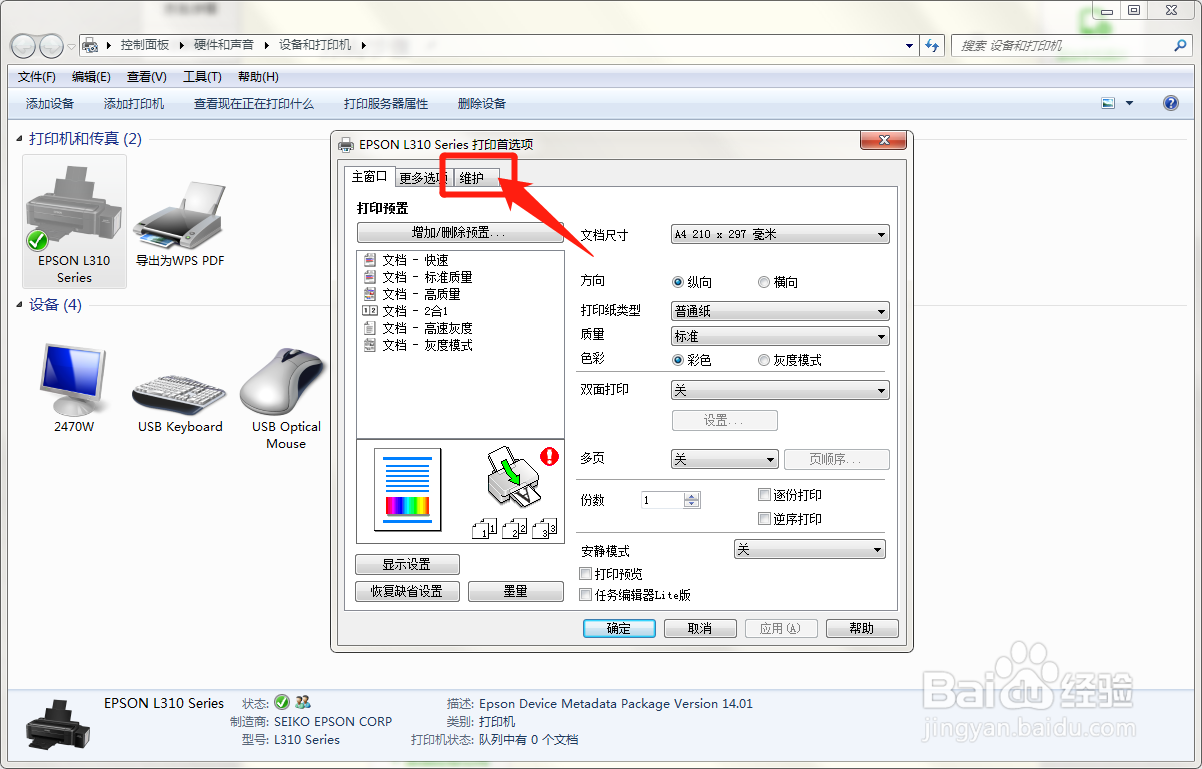Viewport: 1202px width, 769px height.
Task: Open the 打印纸类型 普通纸 dropdown
Action: click(x=780, y=311)
